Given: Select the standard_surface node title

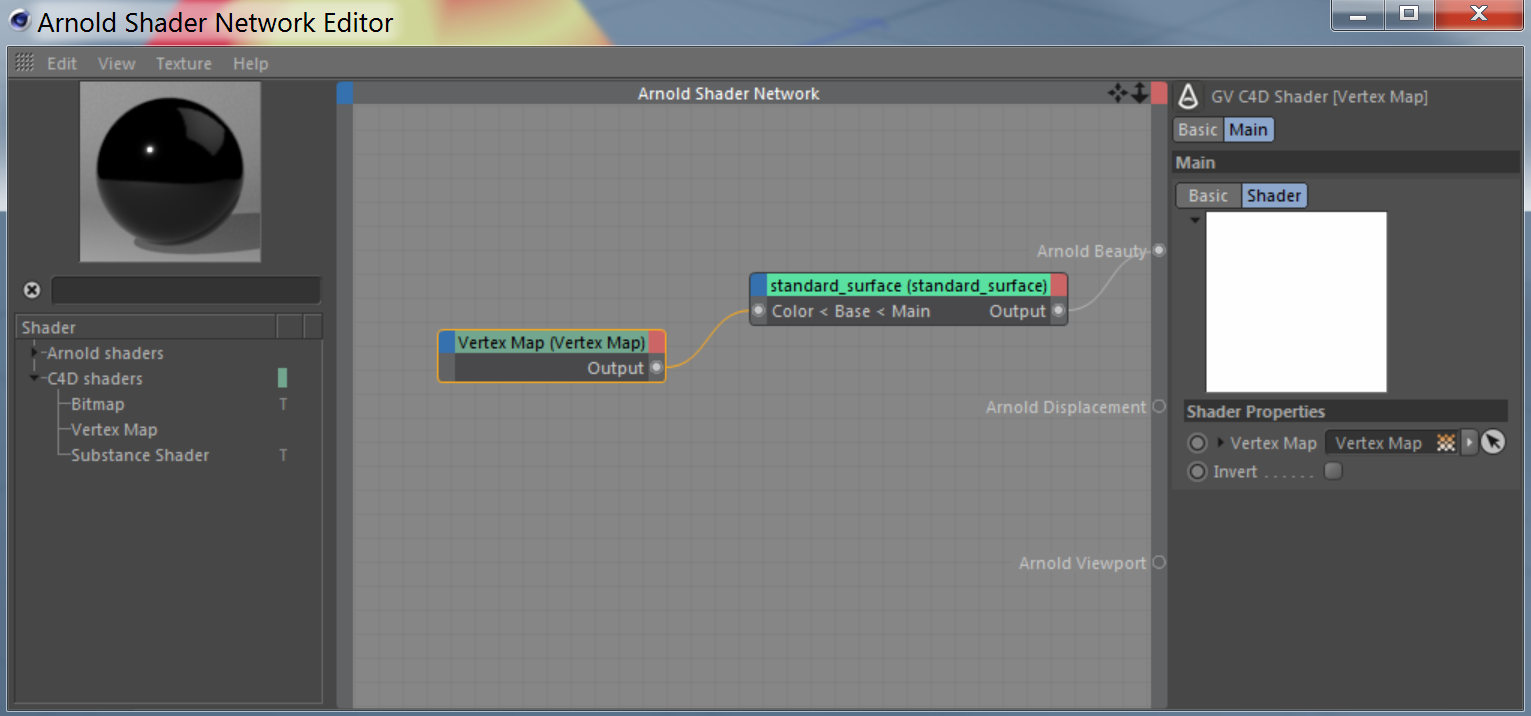Looking at the screenshot, I should [908, 286].
